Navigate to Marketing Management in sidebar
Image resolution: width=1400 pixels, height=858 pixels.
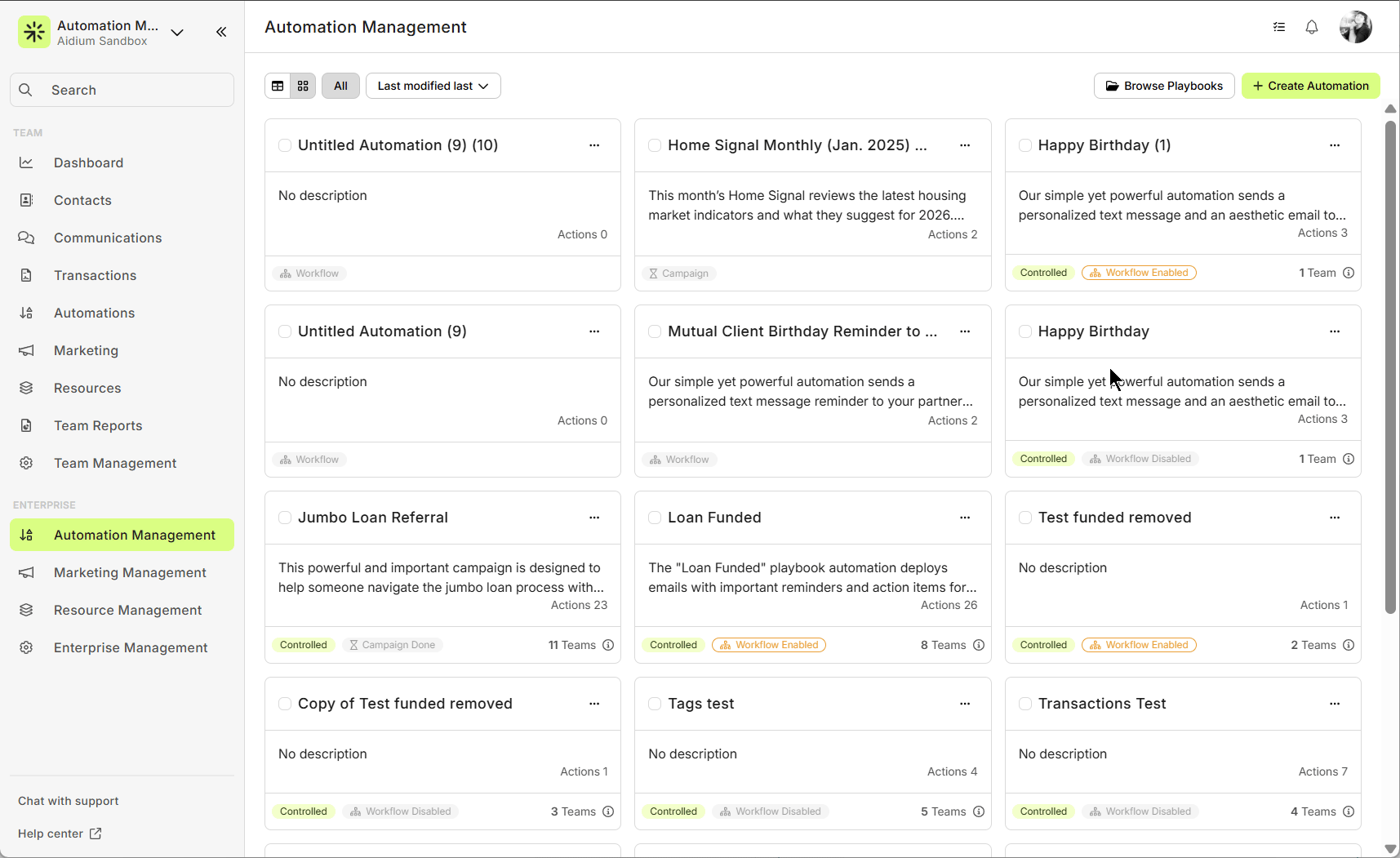[130, 572]
